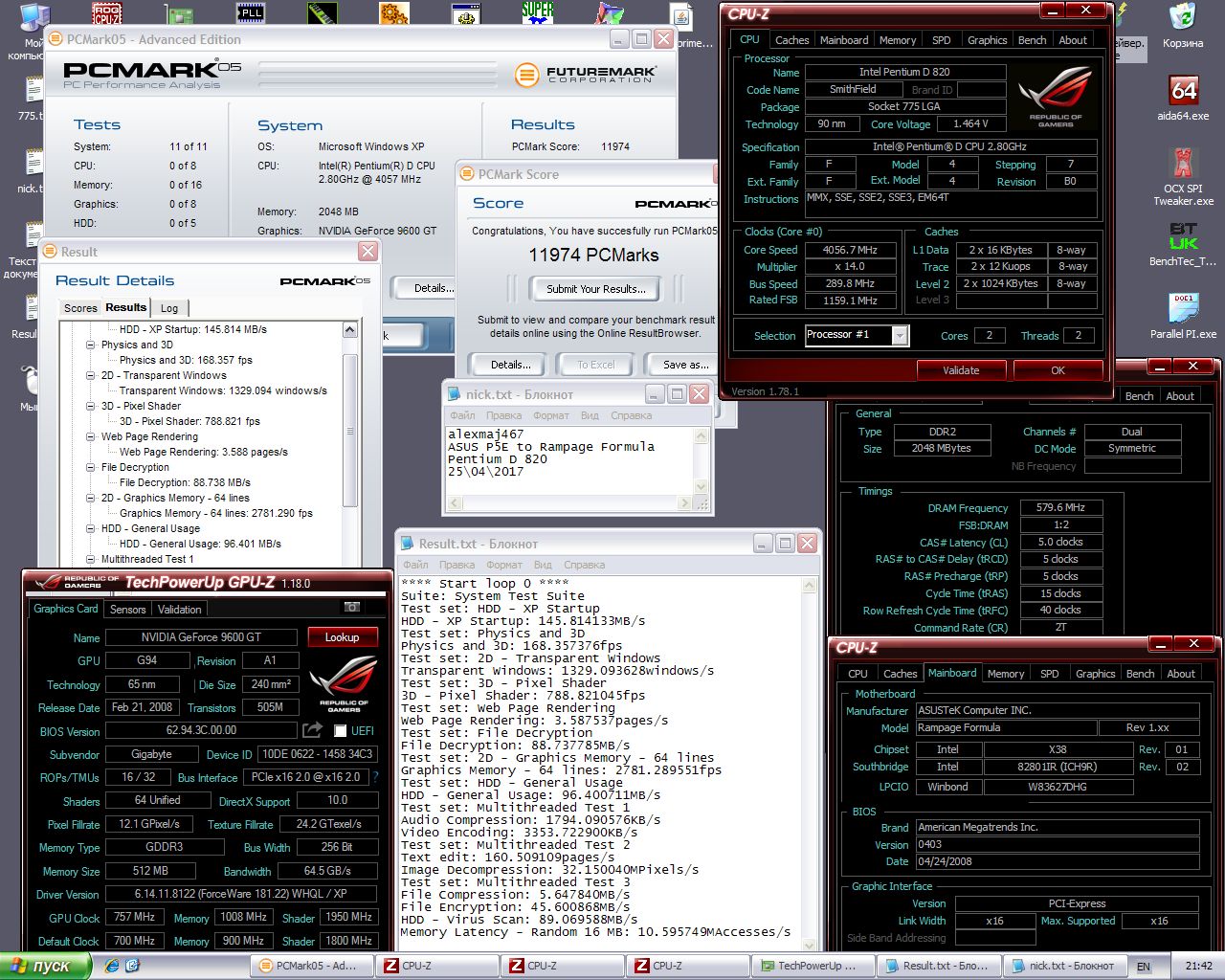The width and height of the screenshot is (1225, 980).
Task: Click Save as... in PCMark Score
Action: (685, 365)
